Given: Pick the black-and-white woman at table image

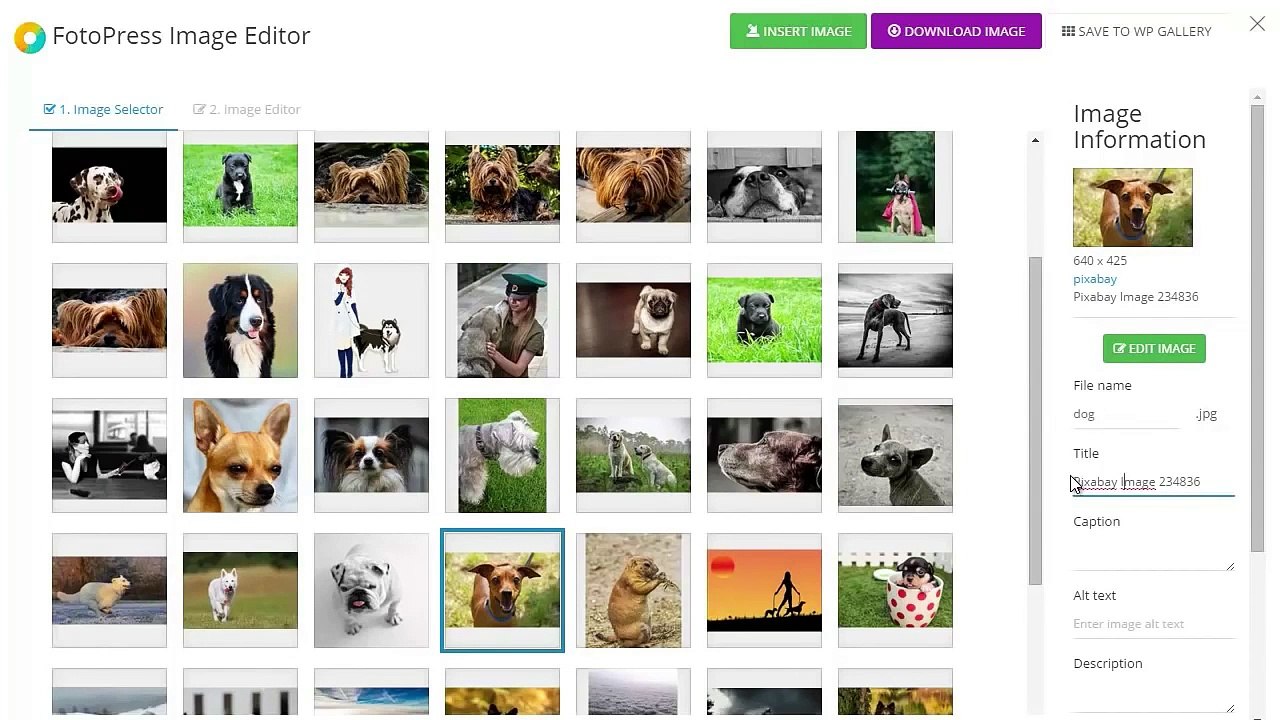Looking at the screenshot, I should tap(109, 455).
